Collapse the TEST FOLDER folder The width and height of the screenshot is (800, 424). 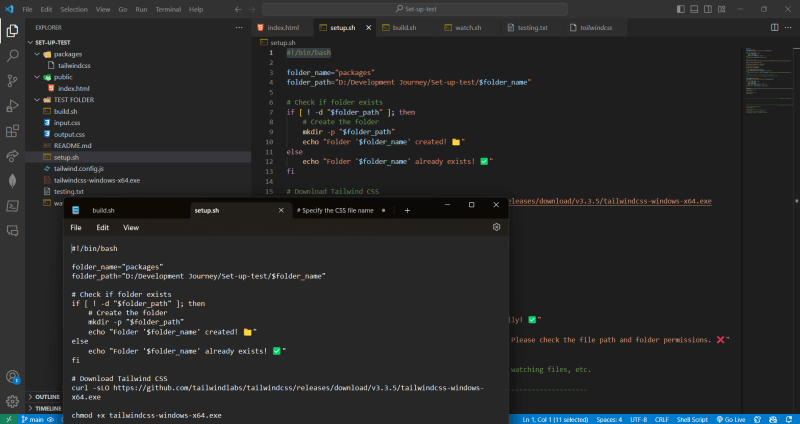pyautogui.click(x=37, y=100)
